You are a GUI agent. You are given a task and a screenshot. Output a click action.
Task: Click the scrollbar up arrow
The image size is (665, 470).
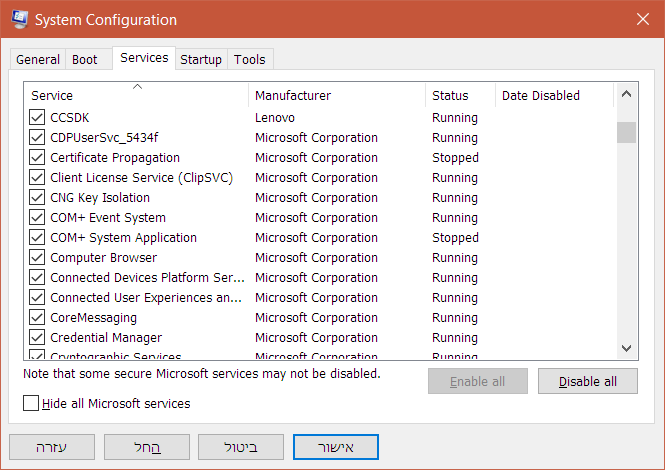pyautogui.click(x=626, y=94)
